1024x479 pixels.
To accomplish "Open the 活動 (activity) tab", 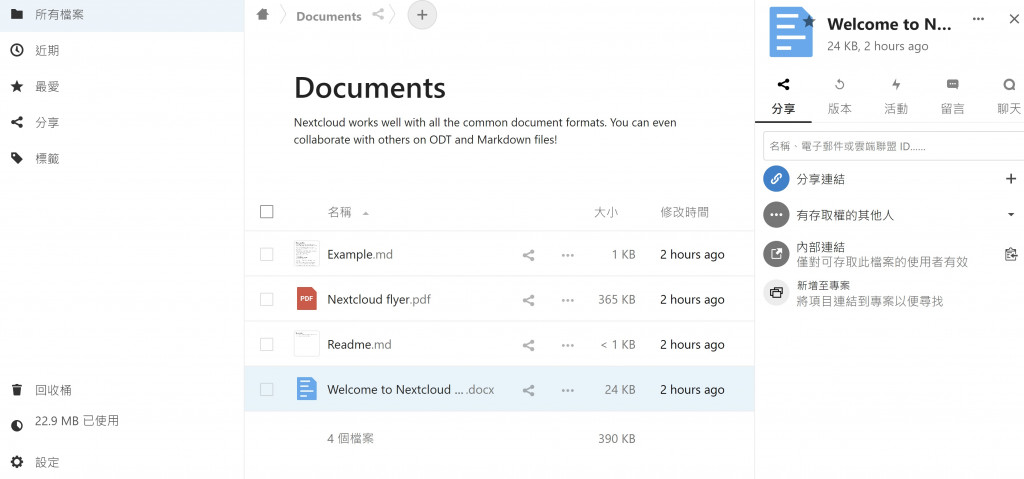I will pos(896,96).
